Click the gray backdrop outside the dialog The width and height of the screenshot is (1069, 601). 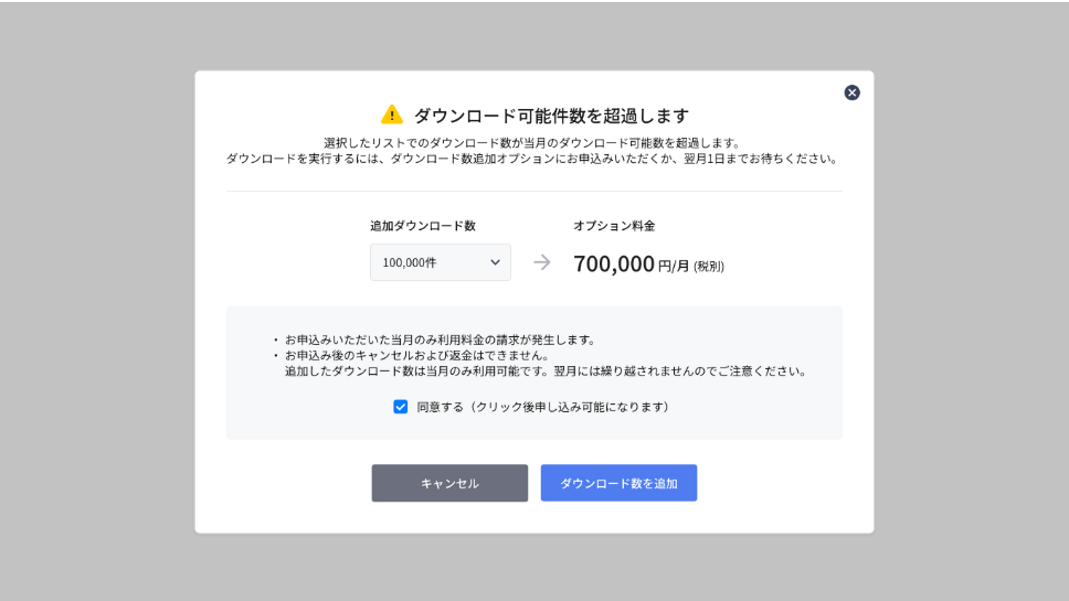pos(95,300)
